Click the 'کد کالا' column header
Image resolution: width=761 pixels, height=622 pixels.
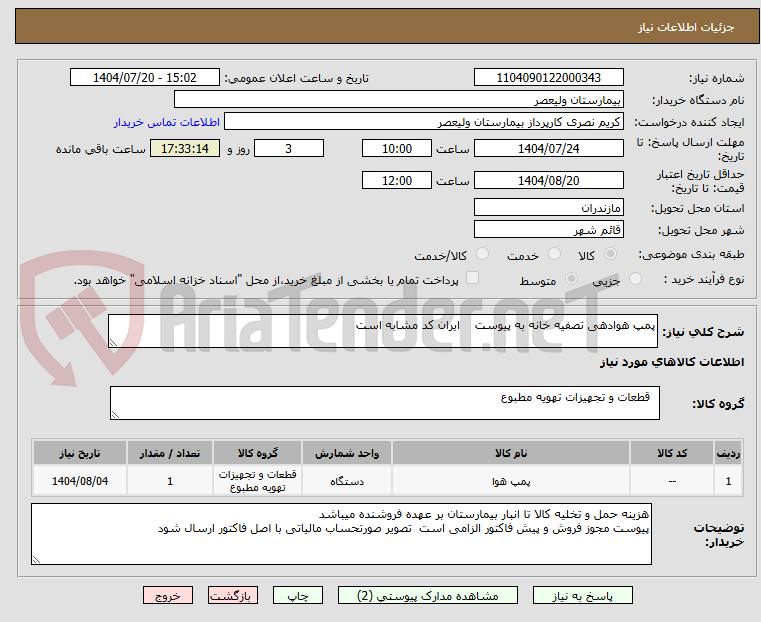click(x=672, y=453)
